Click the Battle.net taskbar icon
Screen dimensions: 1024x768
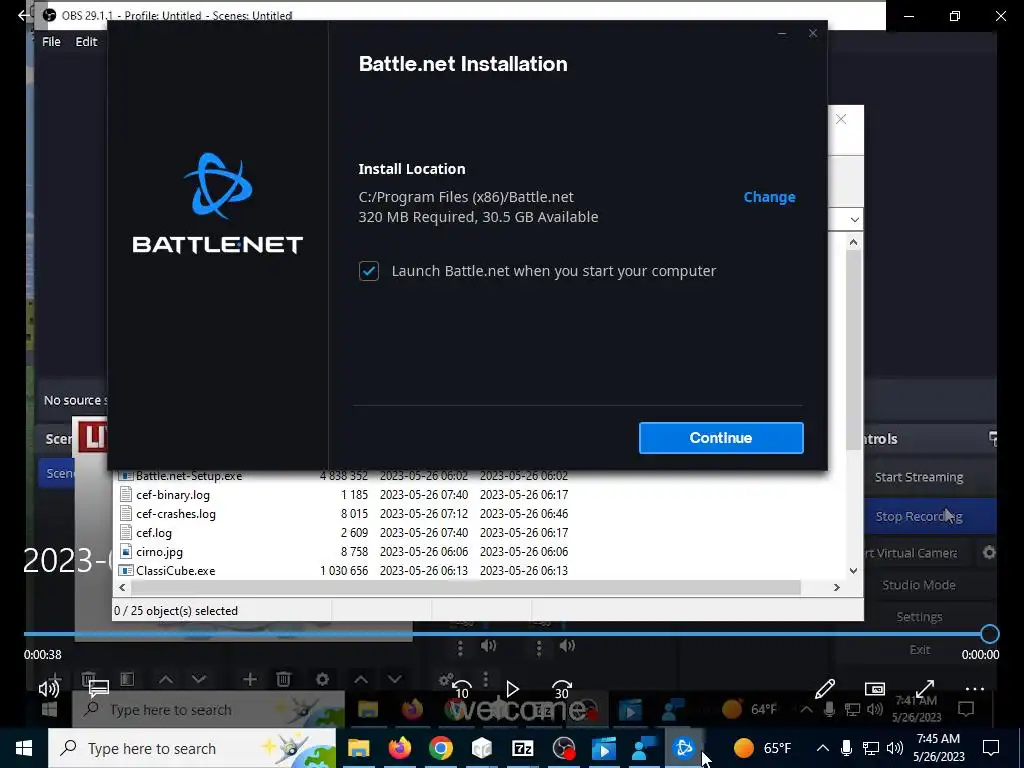[684, 748]
